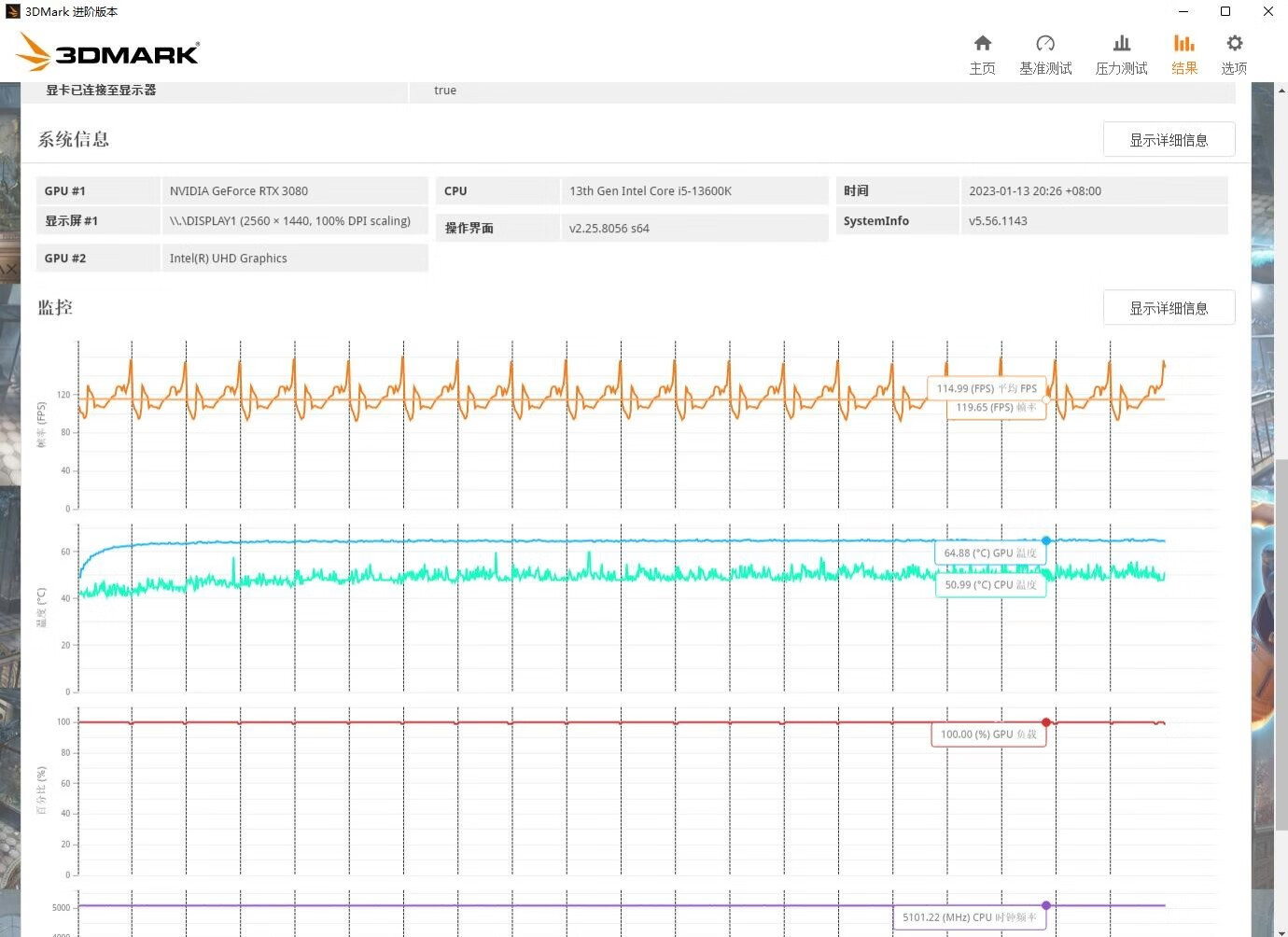
Task: Click the true value cell
Action: 822,91
